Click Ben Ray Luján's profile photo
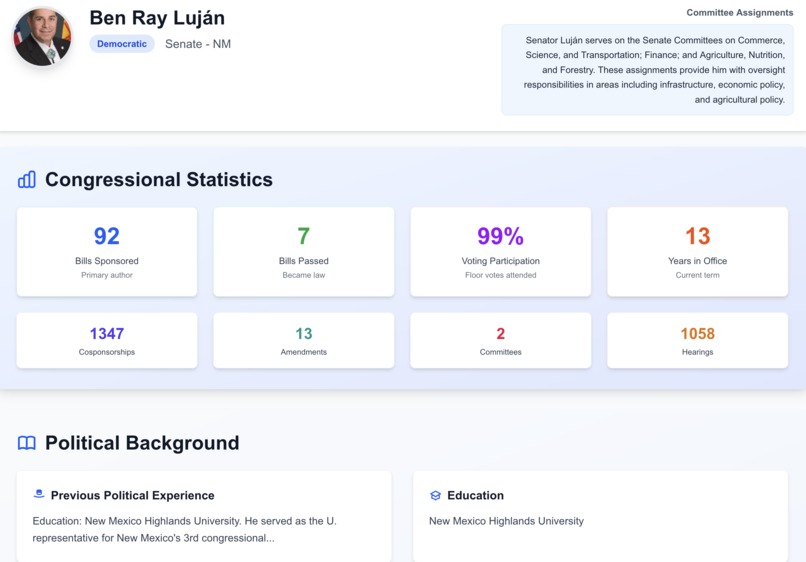This screenshot has width=806, height=562. point(42,38)
